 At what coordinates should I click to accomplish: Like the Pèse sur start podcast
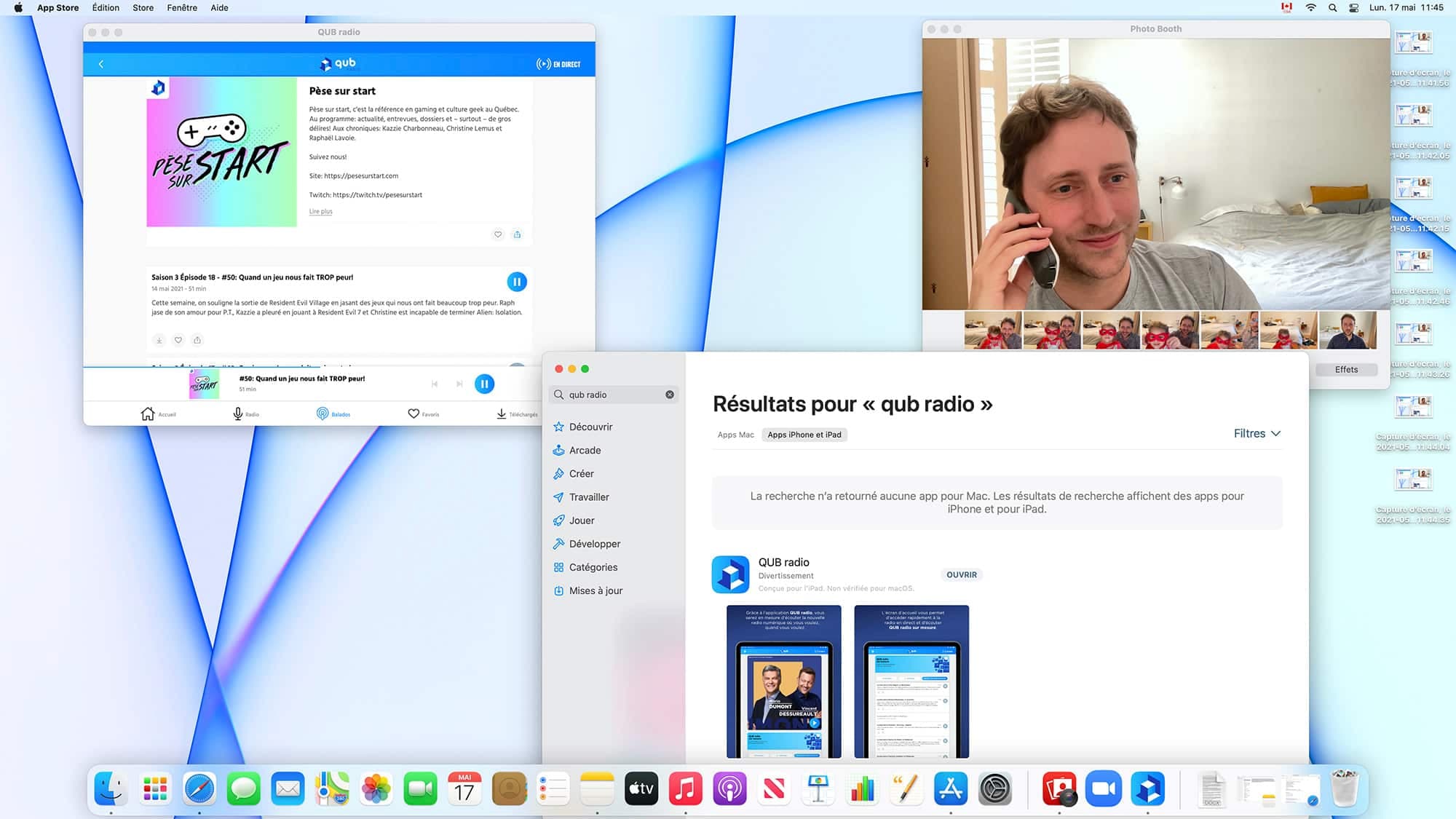pyautogui.click(x=498, y=234)
